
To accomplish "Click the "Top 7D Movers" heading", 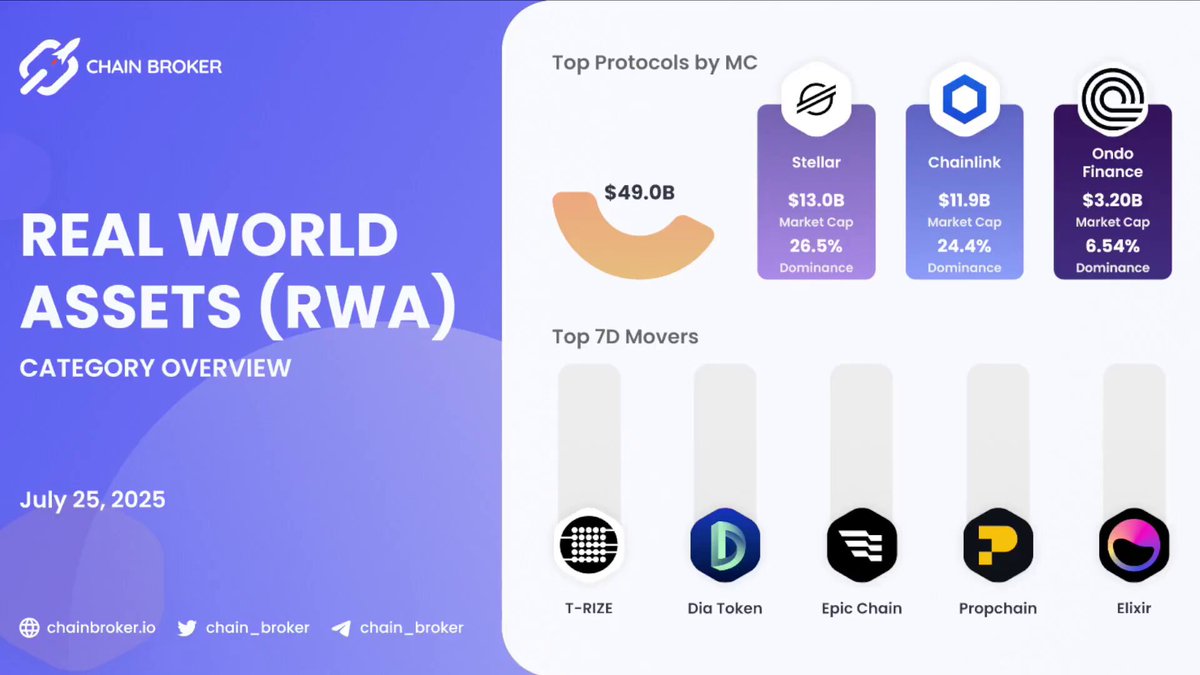I will (625, 337).
